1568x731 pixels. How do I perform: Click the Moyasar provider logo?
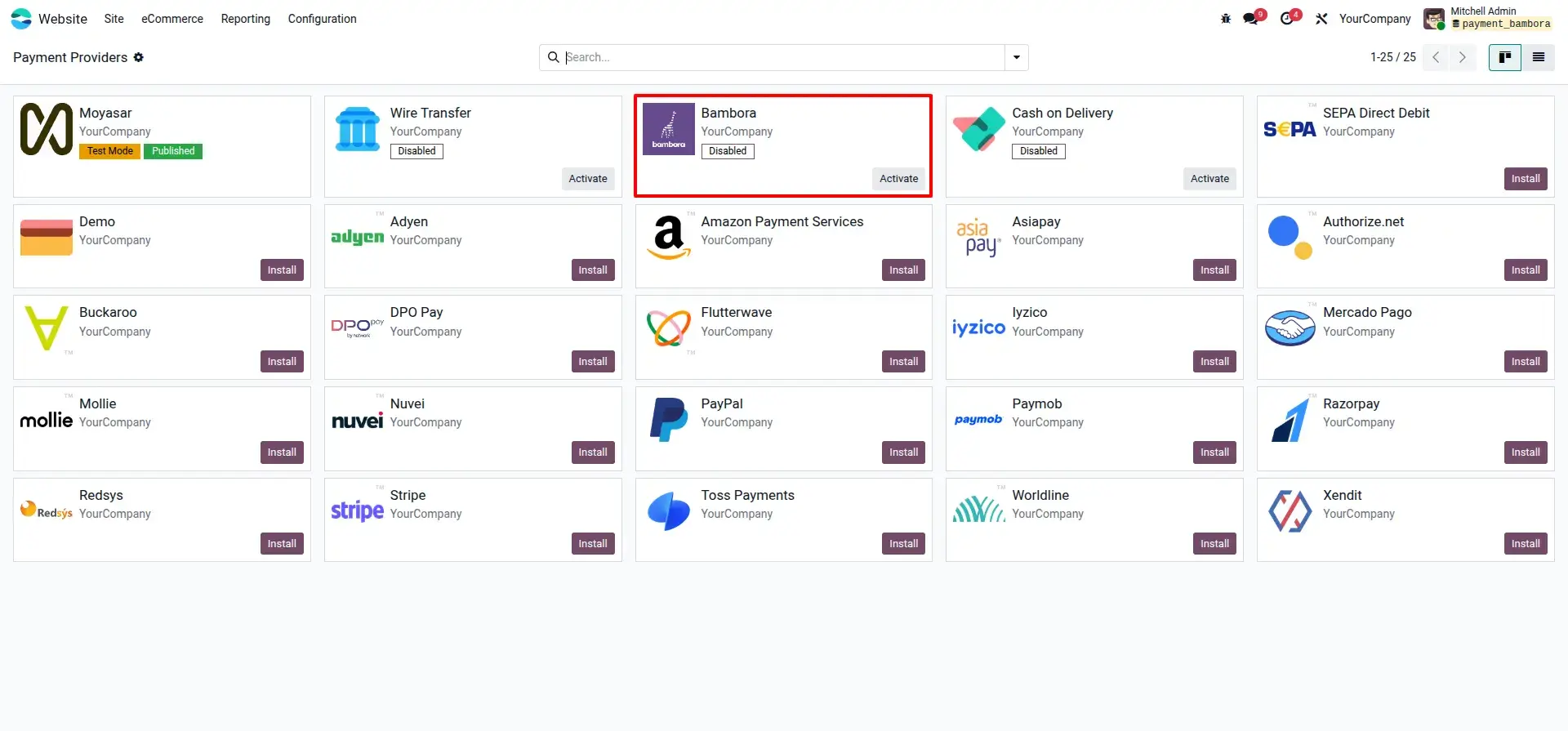47,129
